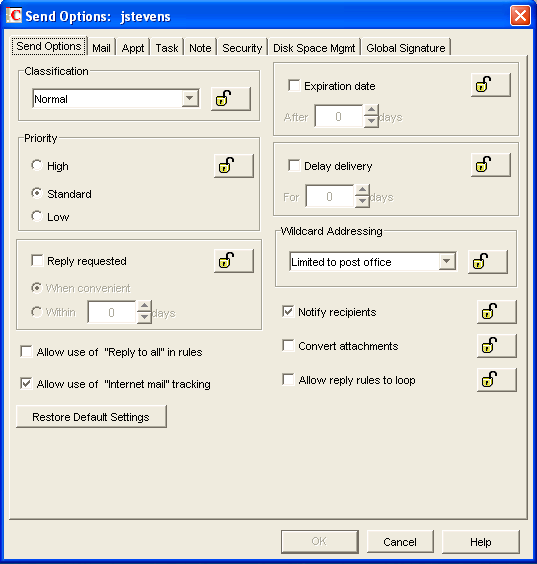537x564 pixels.
Task: Toggle the Convert attachments lock icon
Action: click(x=497, y=346)
